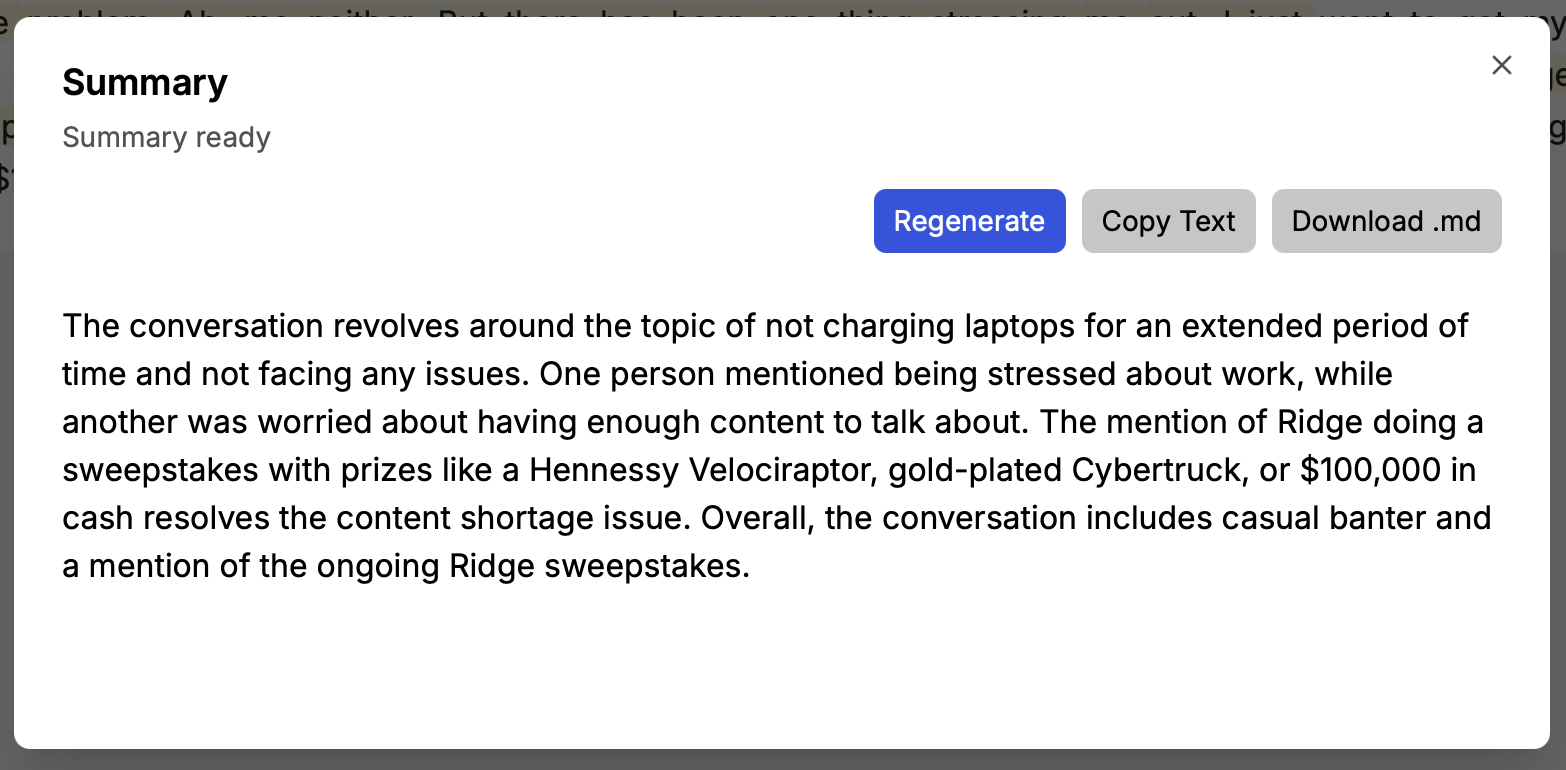Click the Regenerate button
1566x770 pixels.
(969, 221)
